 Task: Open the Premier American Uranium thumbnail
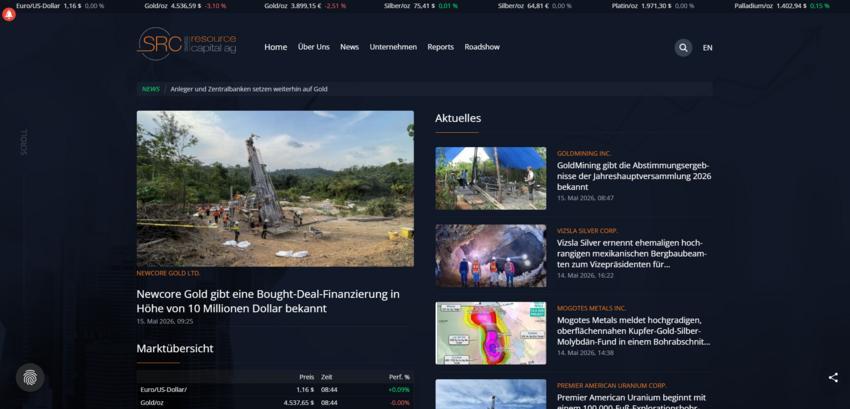click(491, 394)
